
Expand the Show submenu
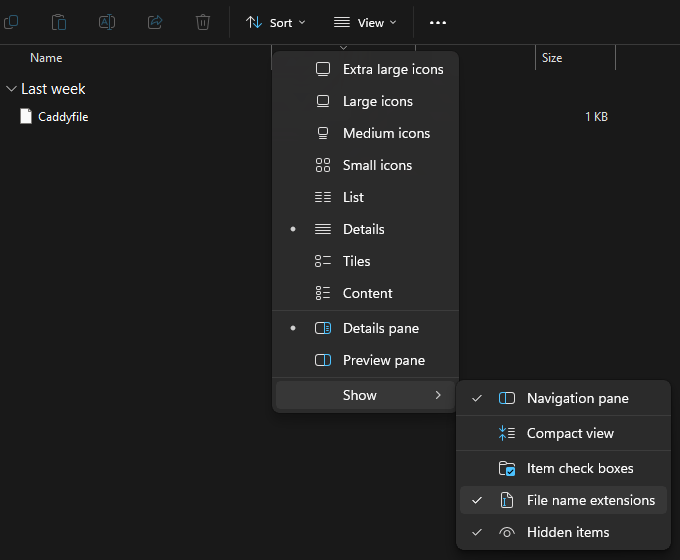tap(365, 395)
